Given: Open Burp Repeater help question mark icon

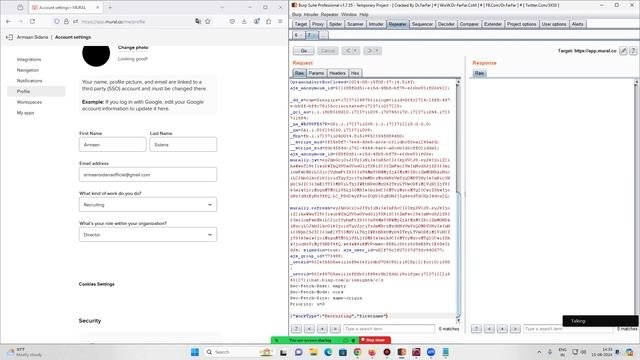Looking at the screenshot, I should pos(633,51).
